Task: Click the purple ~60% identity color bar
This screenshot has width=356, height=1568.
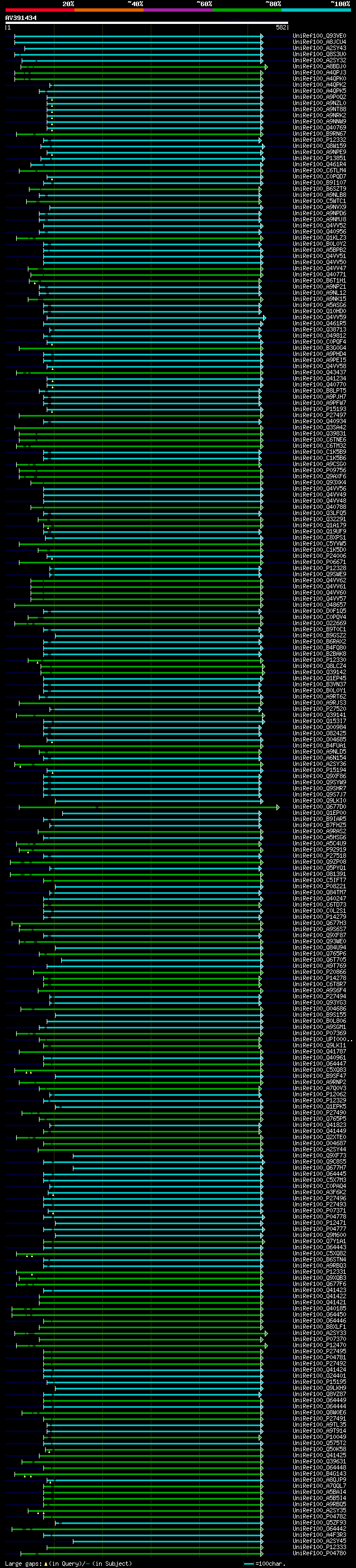Action: (177, 10)
